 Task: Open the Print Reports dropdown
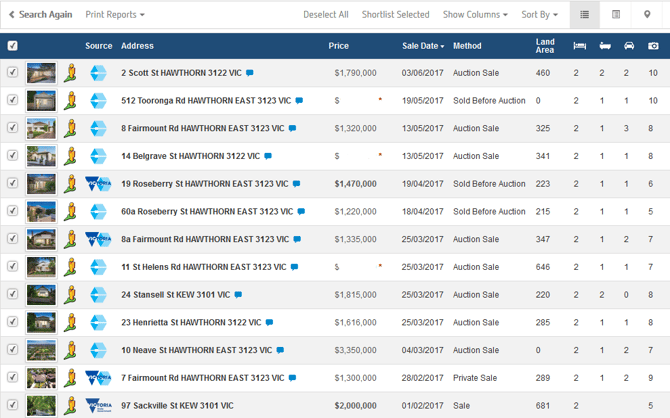click(x=115, y=15)
